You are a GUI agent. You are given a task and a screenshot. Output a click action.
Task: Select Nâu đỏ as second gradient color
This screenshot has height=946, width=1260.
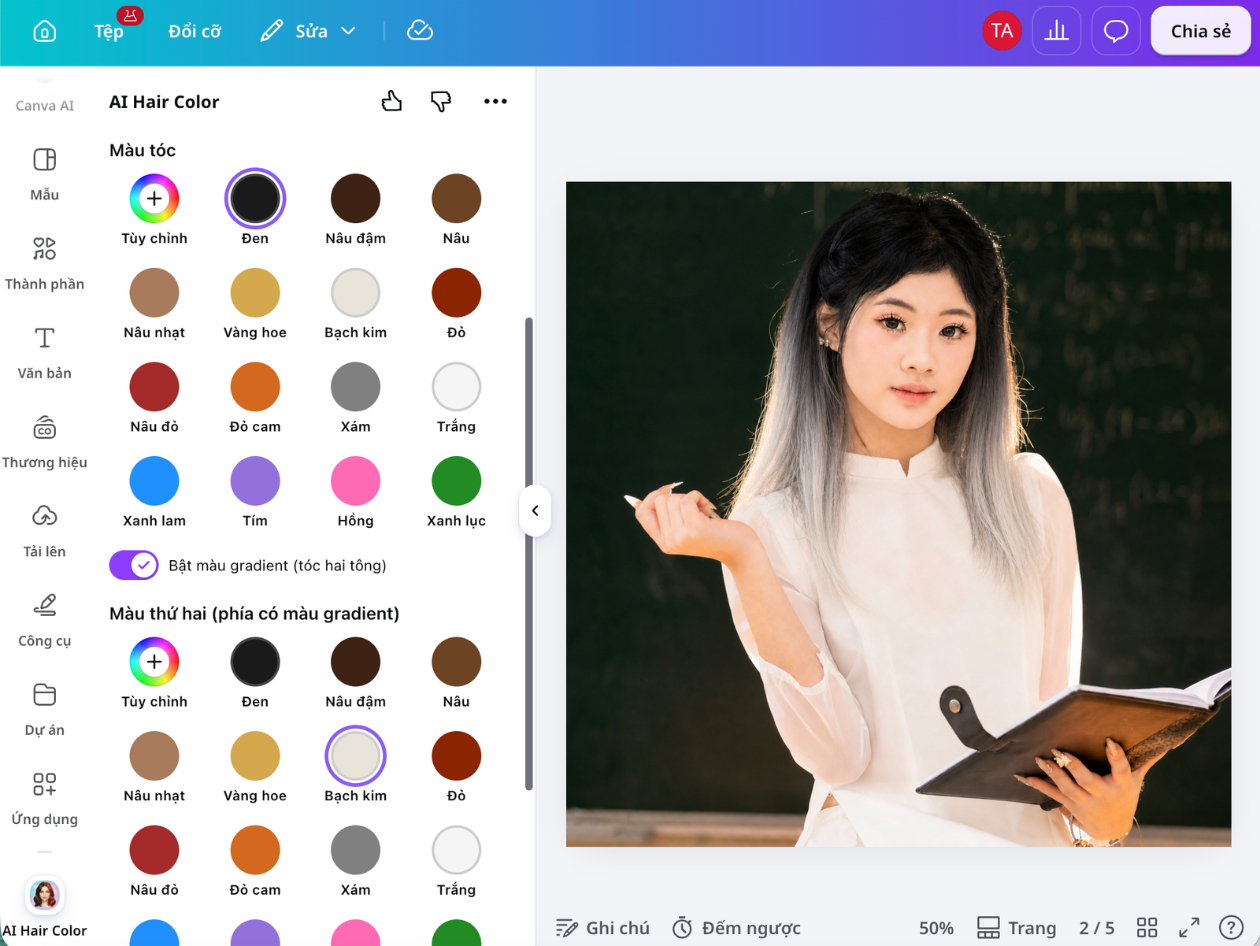click(x=154, y=849)
